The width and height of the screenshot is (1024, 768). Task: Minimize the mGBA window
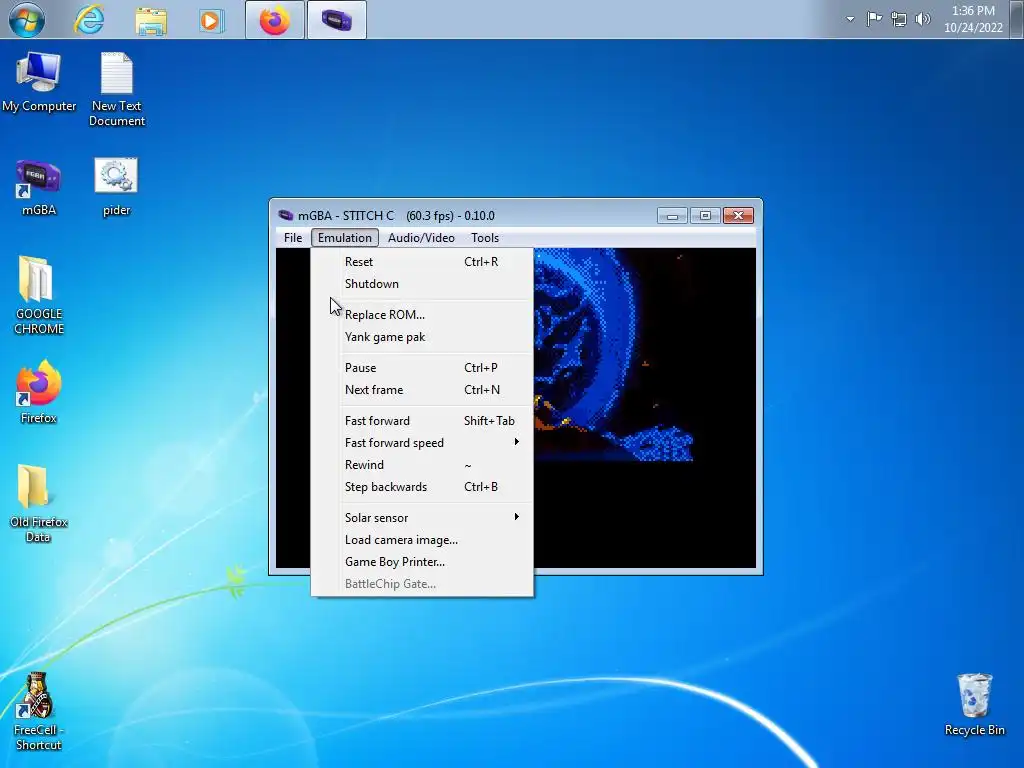[672, 216]
